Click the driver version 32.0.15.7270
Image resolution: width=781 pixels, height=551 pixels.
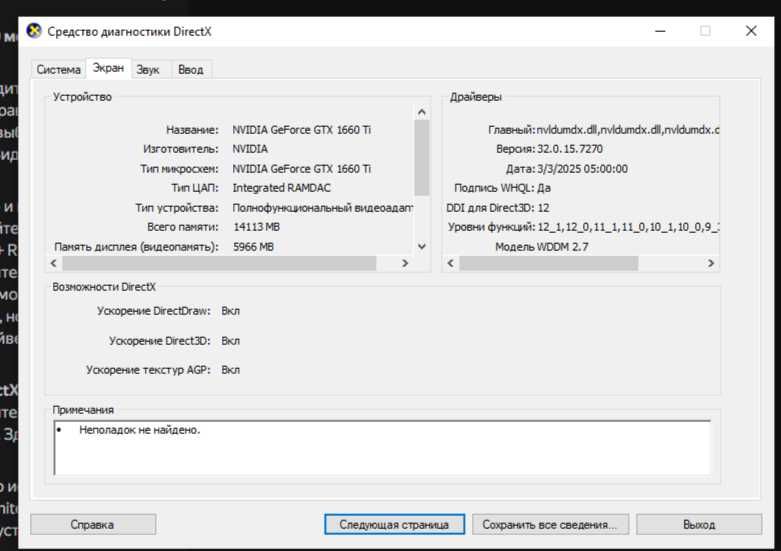(x=570, y=149)
